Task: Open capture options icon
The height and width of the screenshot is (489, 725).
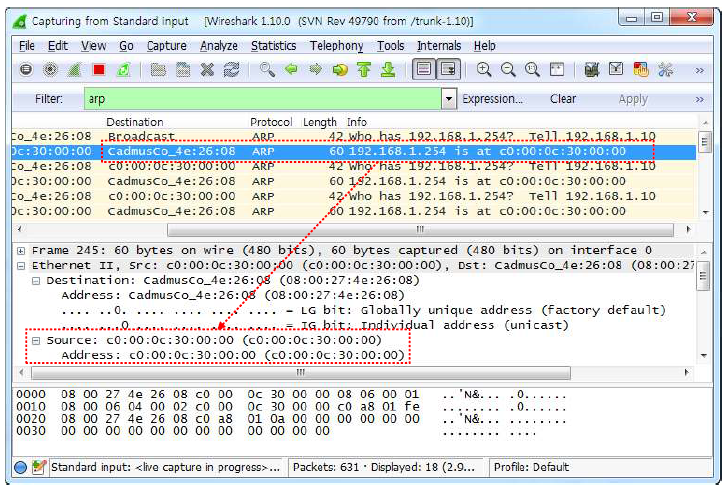Action: click(x=50, y=70)
